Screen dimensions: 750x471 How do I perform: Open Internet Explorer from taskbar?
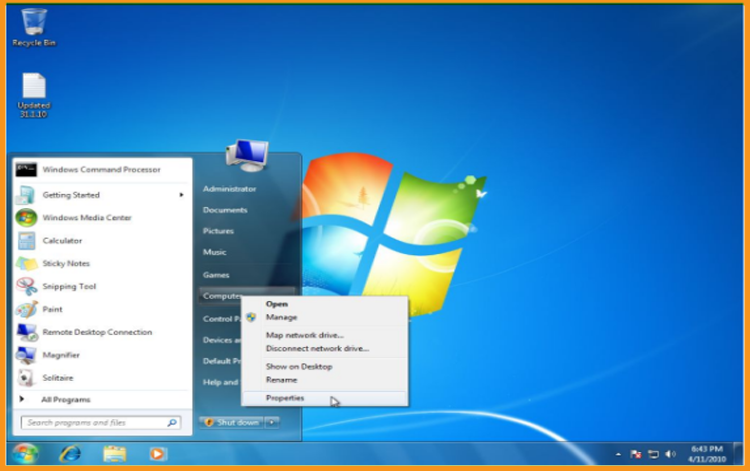point(70,453)
